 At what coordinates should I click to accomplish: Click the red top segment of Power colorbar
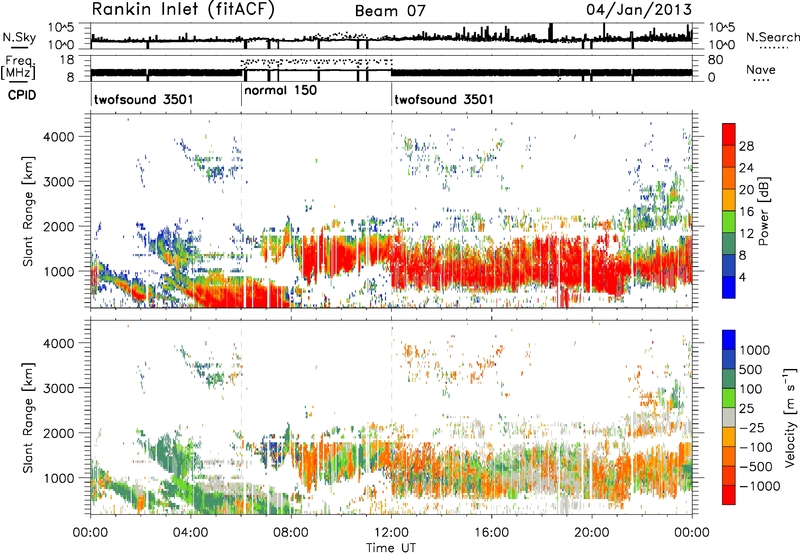click(x=729, y=134)
